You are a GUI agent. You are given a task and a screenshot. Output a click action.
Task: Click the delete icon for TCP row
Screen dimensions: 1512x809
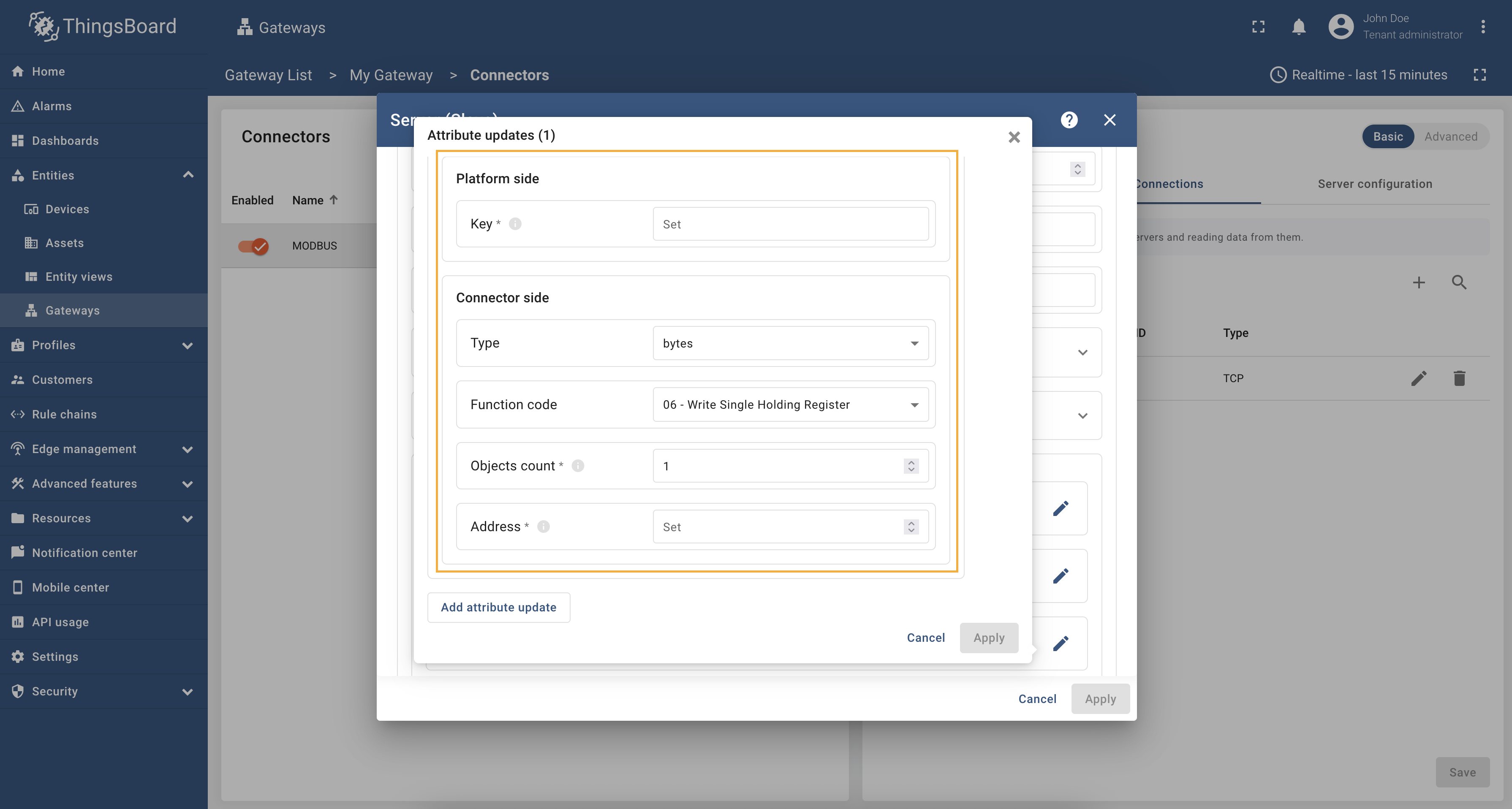(x=1459, y=378)
